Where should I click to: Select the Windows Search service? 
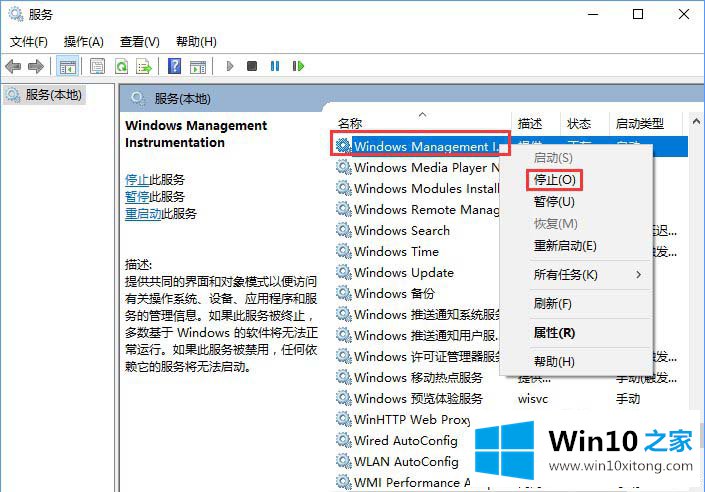[x=402, y=231]
